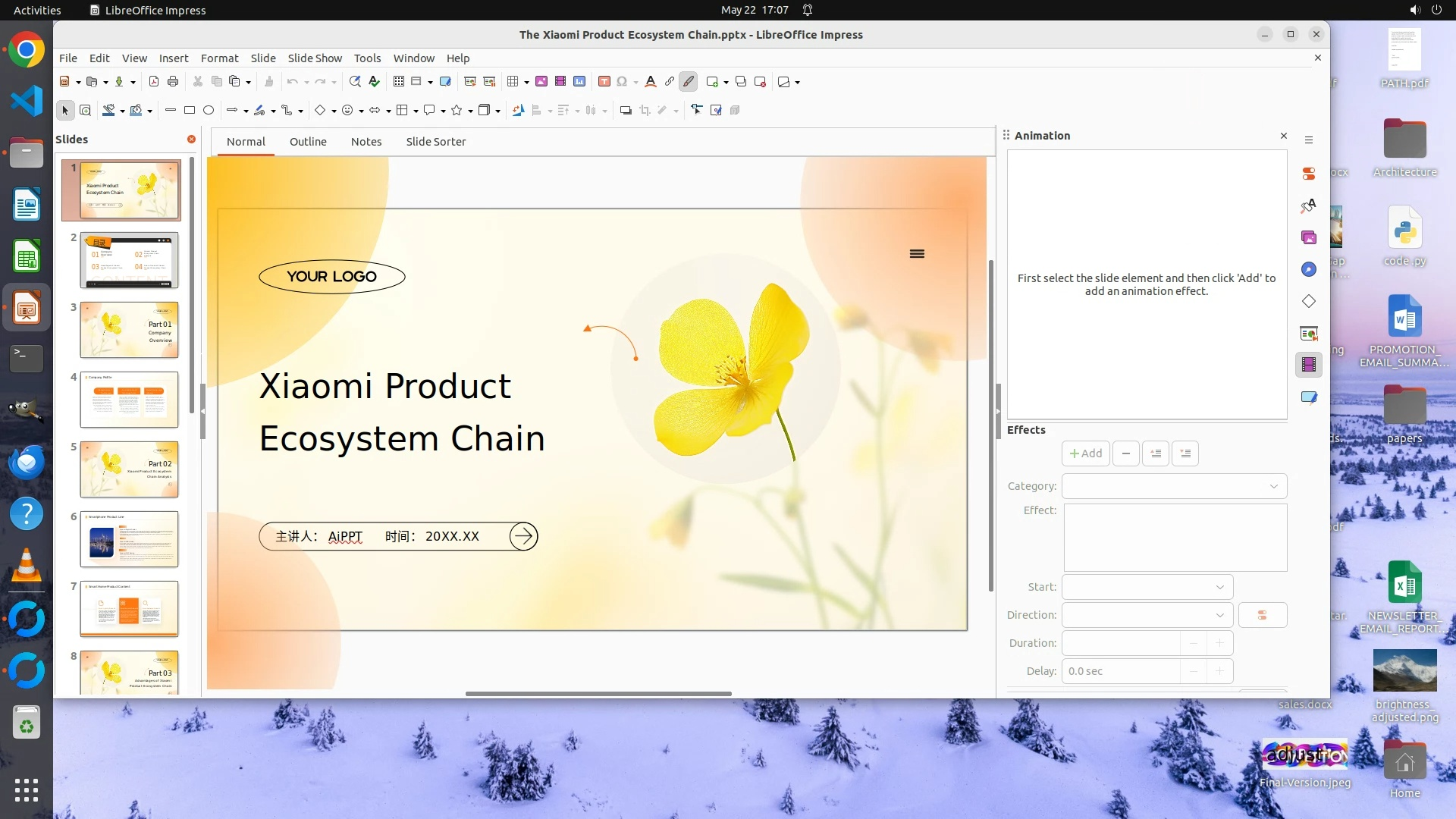Image resolution: width=1456 pixels, height=819 pixels.
Task: Toggle Show Draw Functions button
Action: coord(689,82)
